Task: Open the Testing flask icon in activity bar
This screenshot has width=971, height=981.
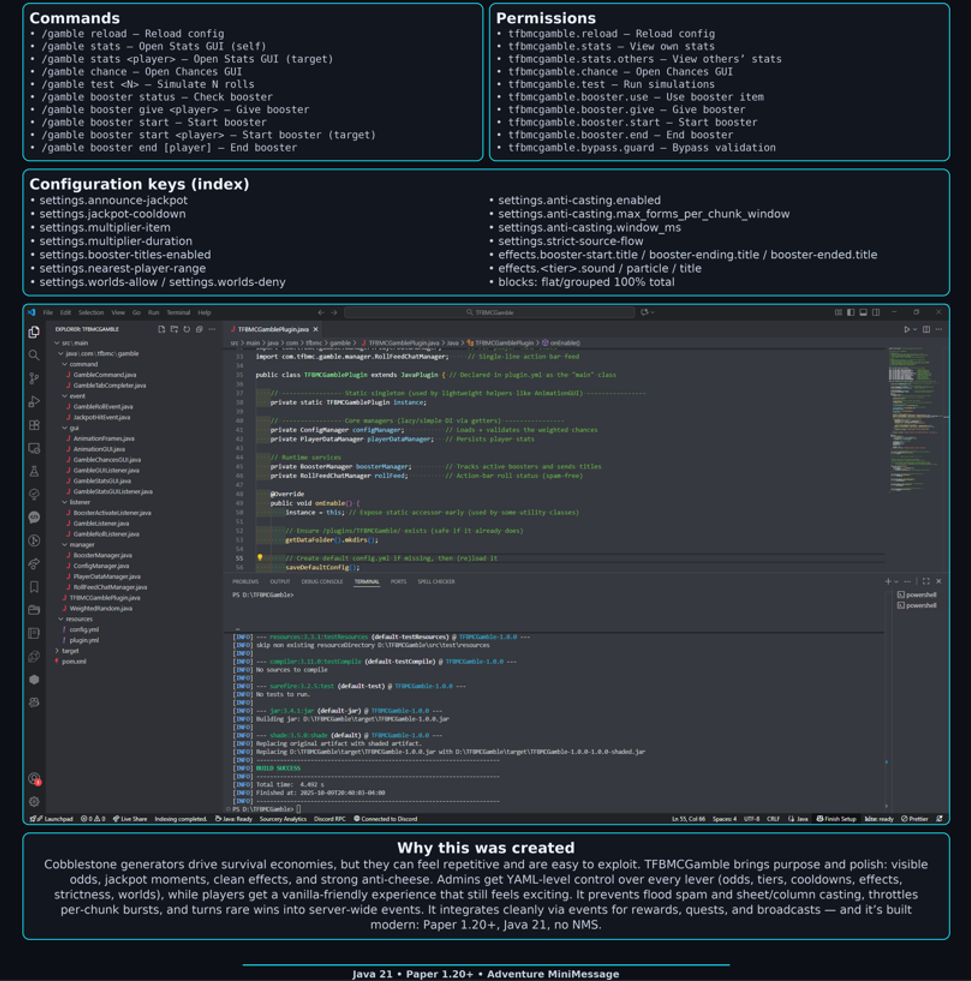Action: (x=34, y=471)
